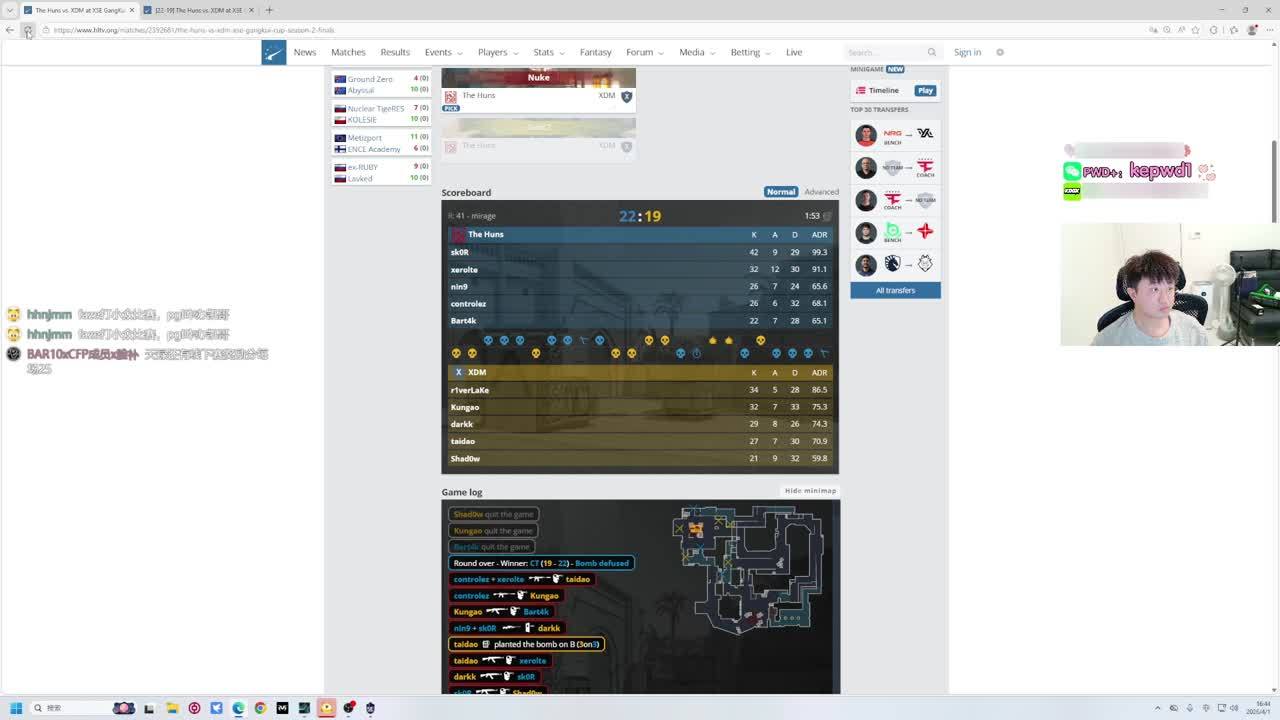Image resolution: width=1280 pixels, height=720 pixels.
Task: Click the player avatar beside NRG transfer
Action: tap(866, 135)
